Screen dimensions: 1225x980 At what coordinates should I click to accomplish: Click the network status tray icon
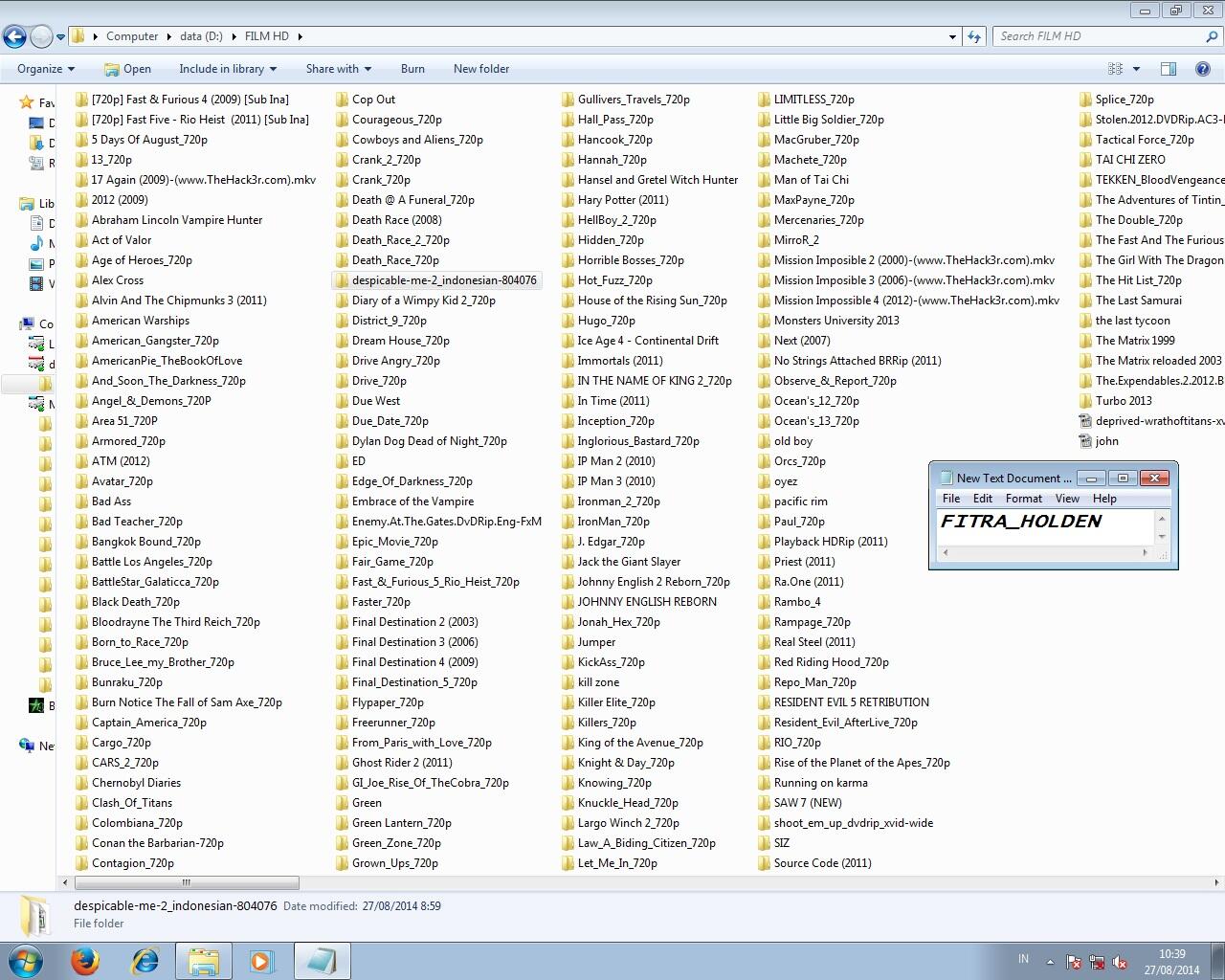coord(1097,963)
